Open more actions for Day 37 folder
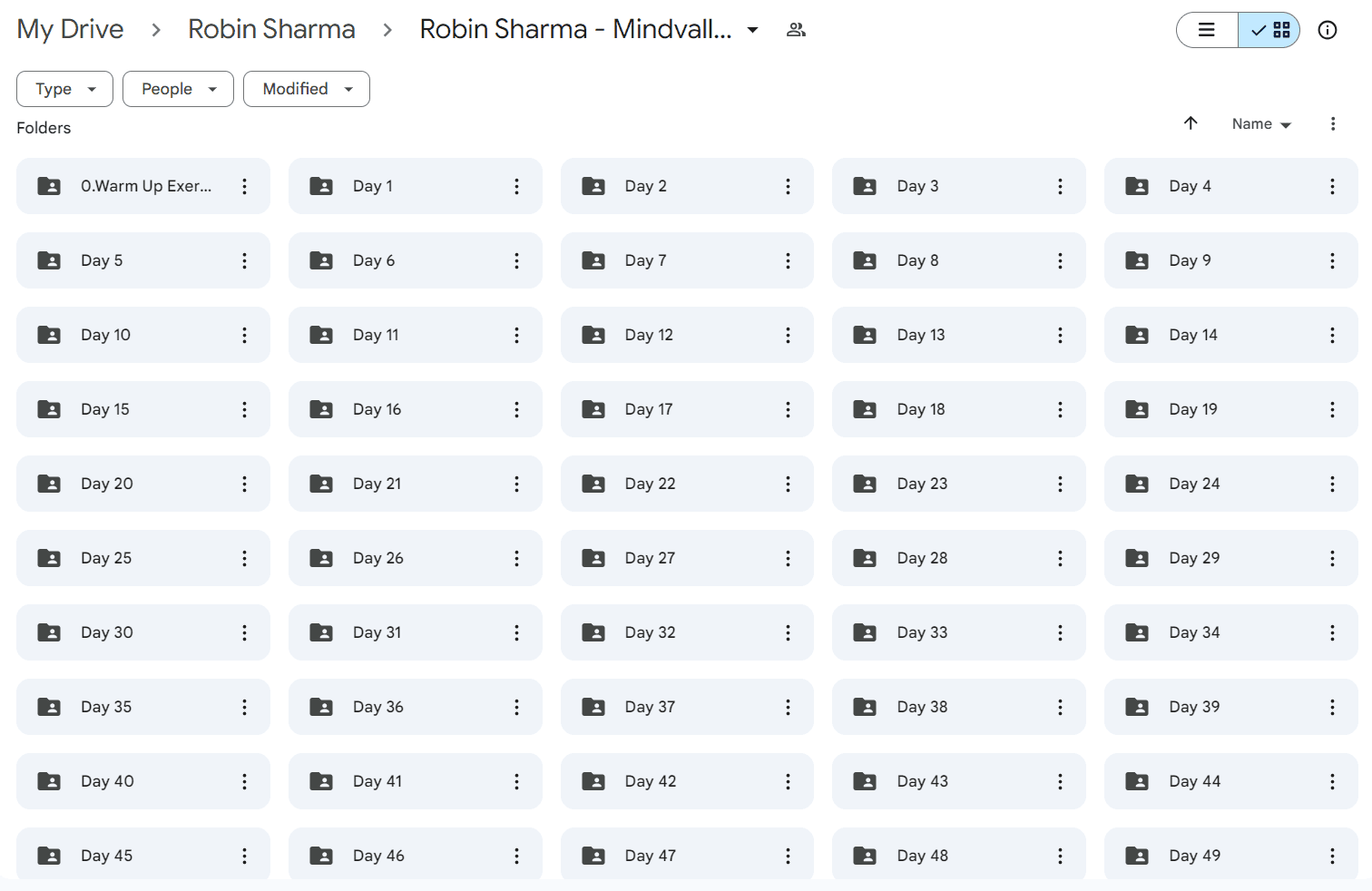The height and width of the screenshot is (891, 1372). click(788, 707)
